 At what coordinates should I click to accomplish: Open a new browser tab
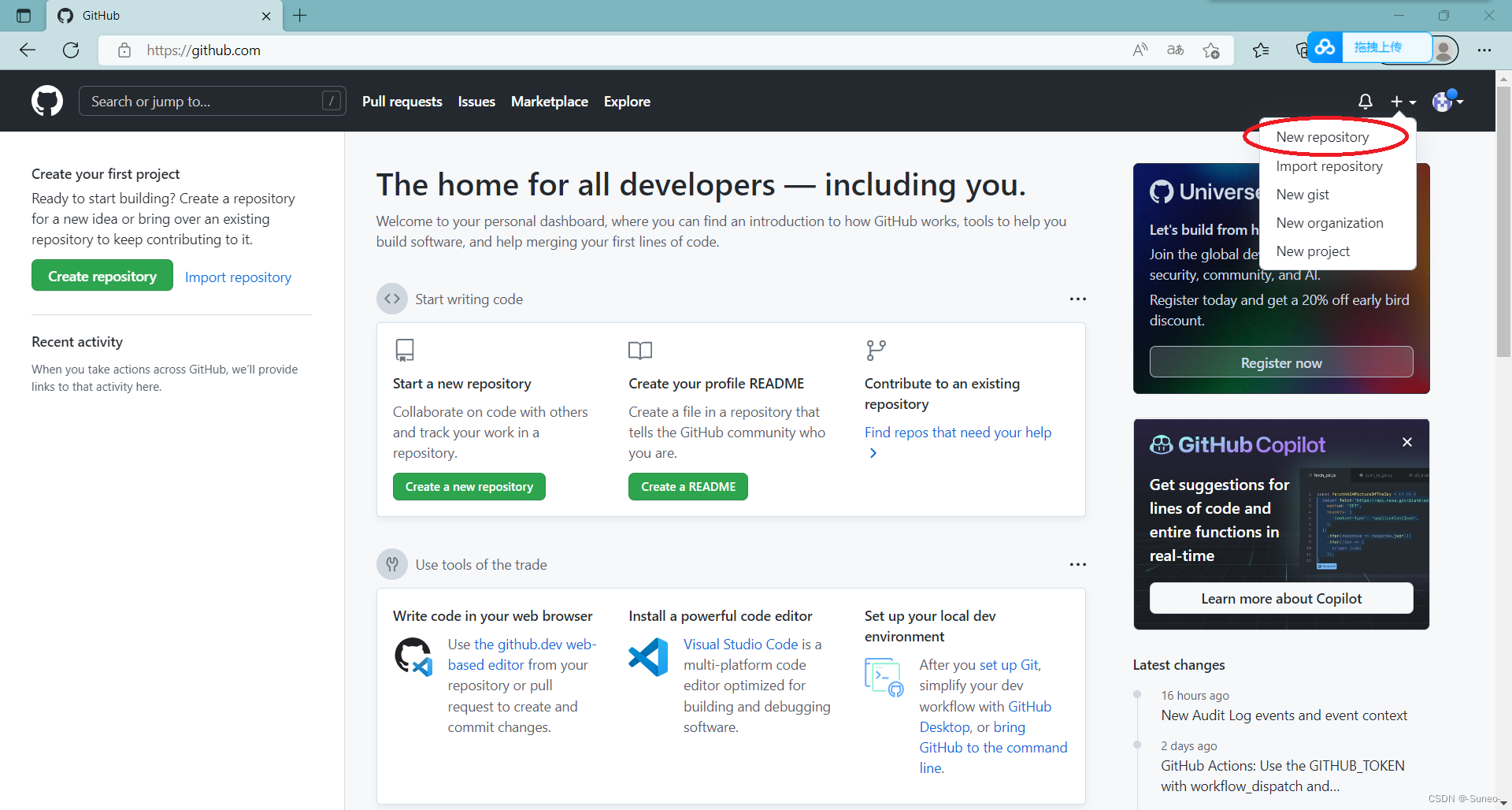[300, 15]
